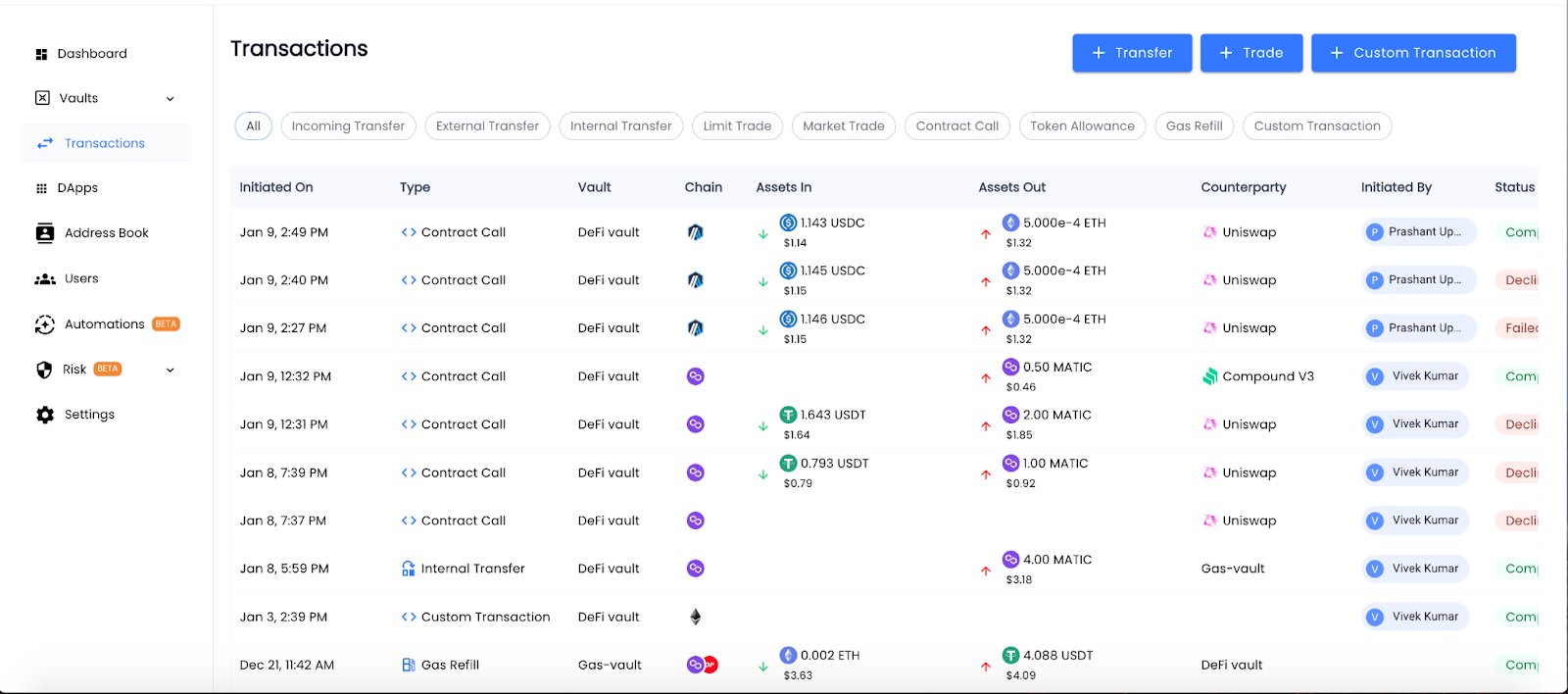The image size is (1568, 694).
Task: Filter by Incoming Transfer
Action: [x=348, y=125]
